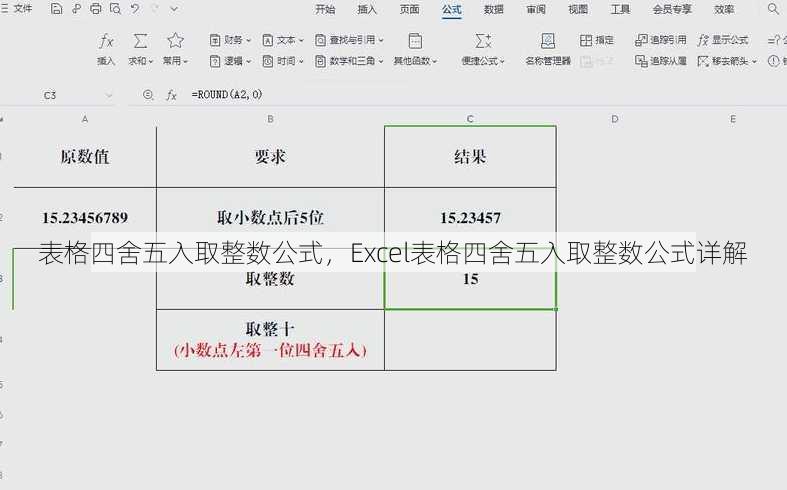787x490 pixels.
Task: Click the export/share icon next to Save
Action: (x=76, y=9)
